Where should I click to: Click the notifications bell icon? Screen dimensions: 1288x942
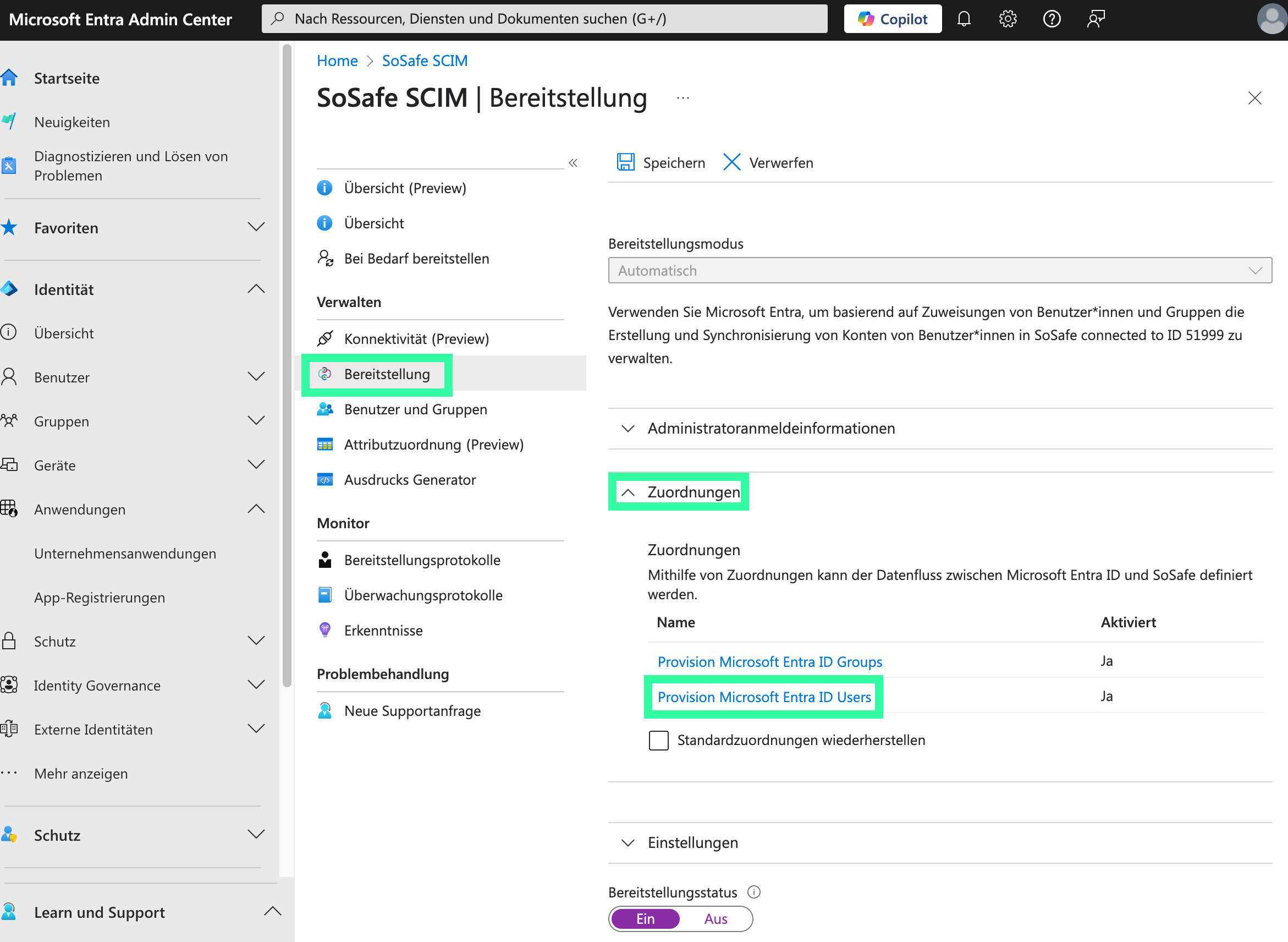point(963,19)
